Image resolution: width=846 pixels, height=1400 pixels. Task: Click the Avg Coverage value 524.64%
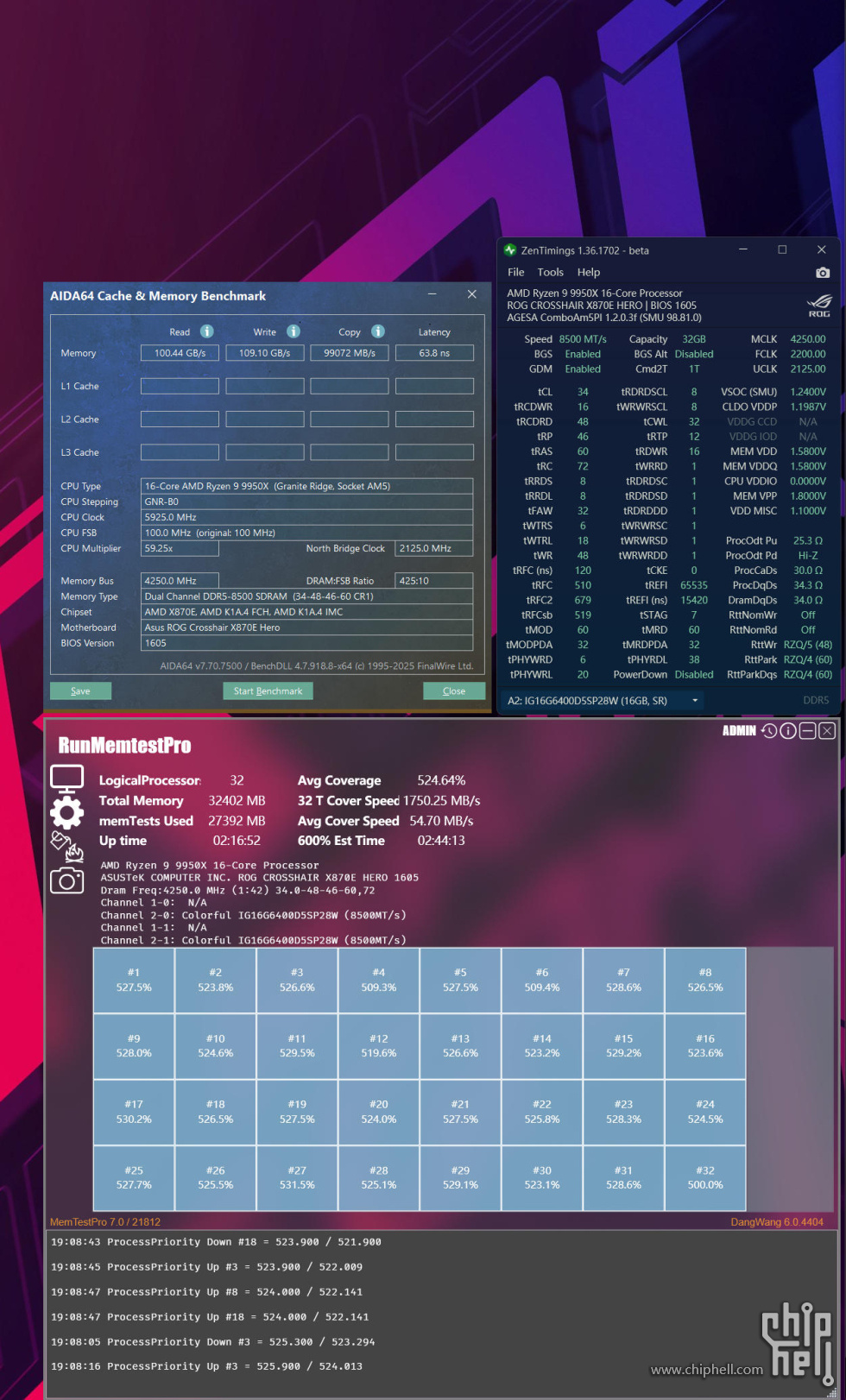(442, 780)
